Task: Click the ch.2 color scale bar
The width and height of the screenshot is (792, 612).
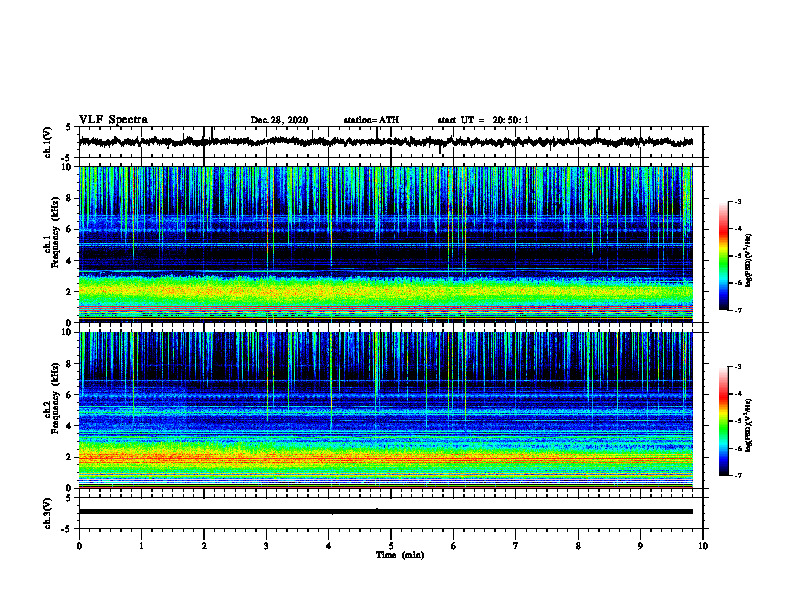Action: click(x=724, y=421)
